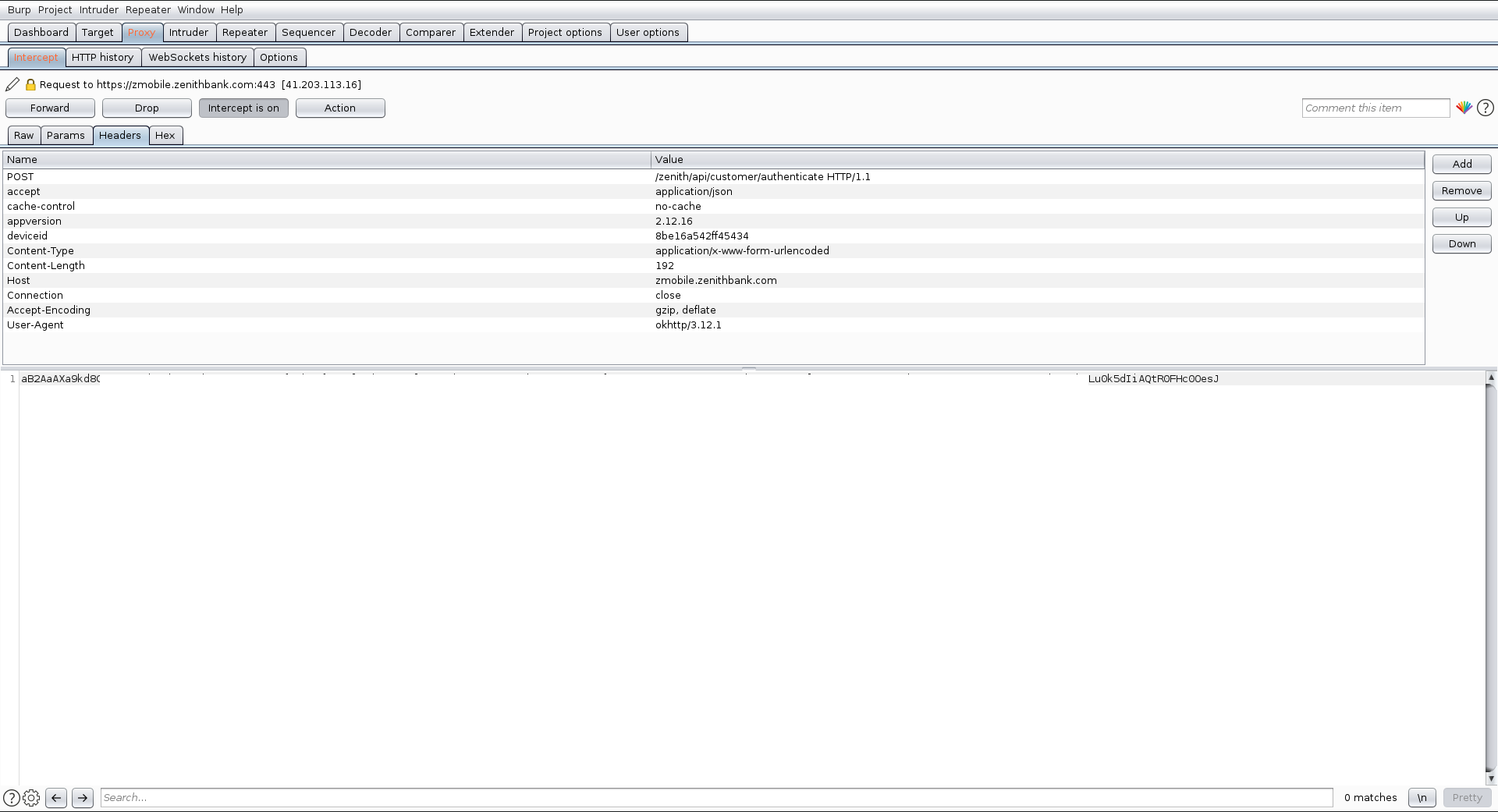Toggle the Intercept is on button

coord(243,108)
